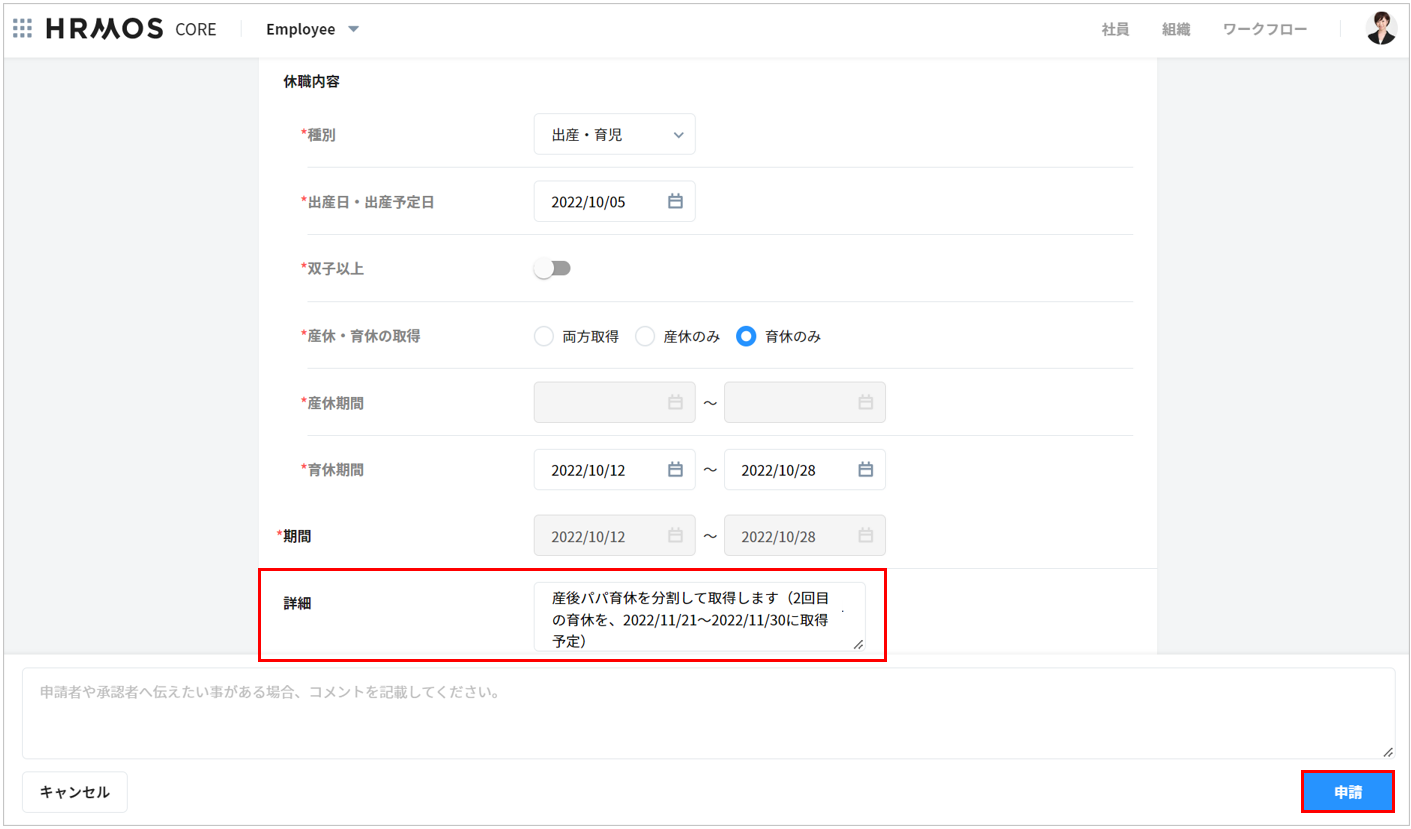Open the app grid launcher icon
Screen dimensions: 1411x829
coord(22,28)
